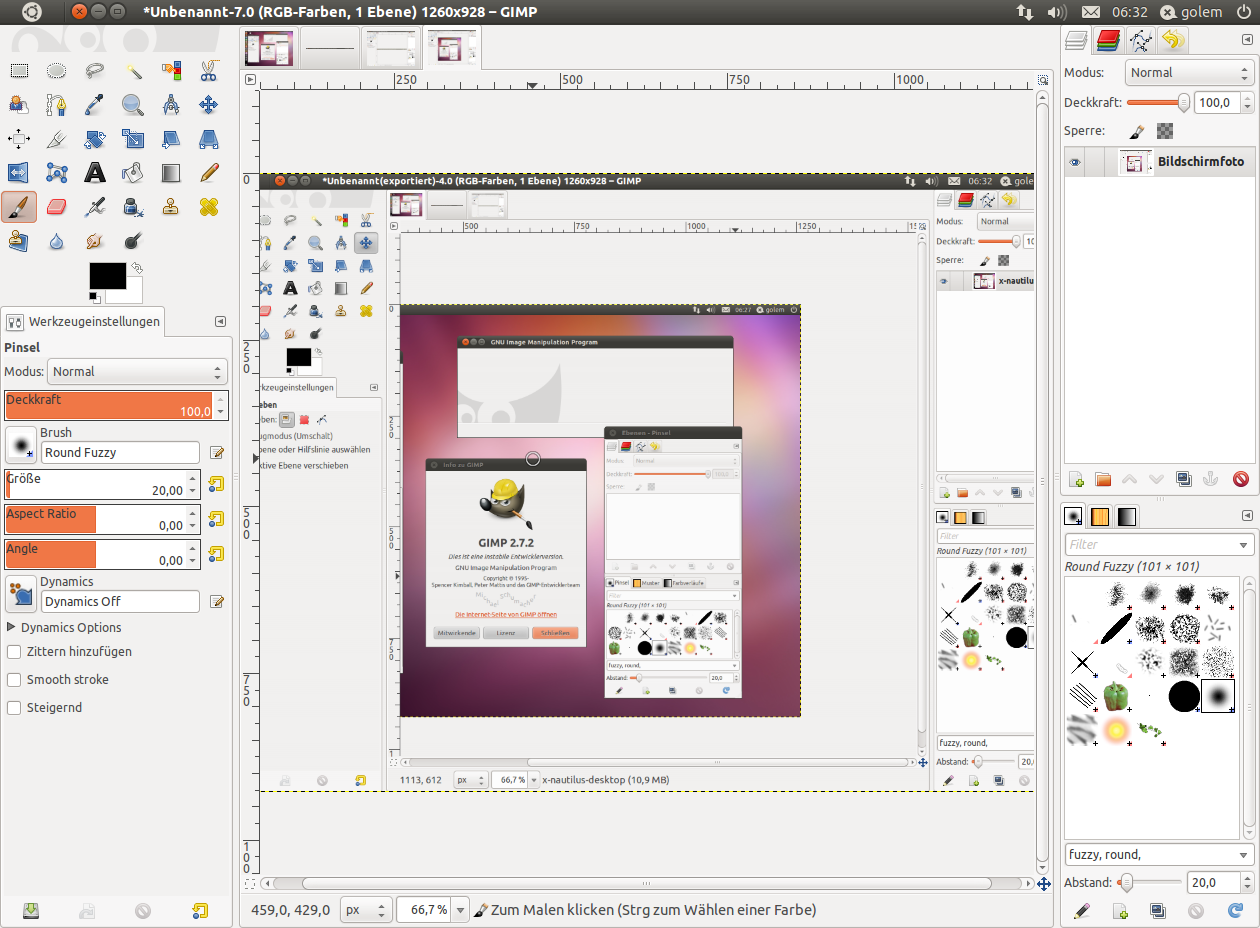The height and width of the screenshot is (928, 1260).
Task: Click the Round Fuzzy brush preview button
Action: click(20, 445)
